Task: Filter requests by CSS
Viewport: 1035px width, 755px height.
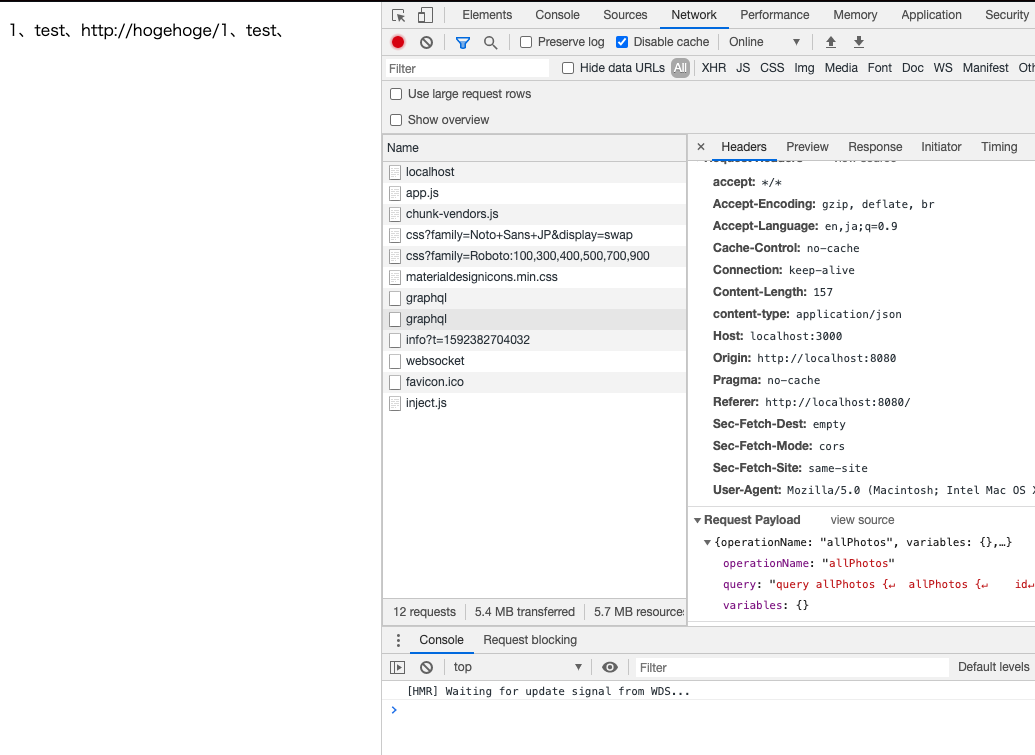Action: (x=772, y=68)
